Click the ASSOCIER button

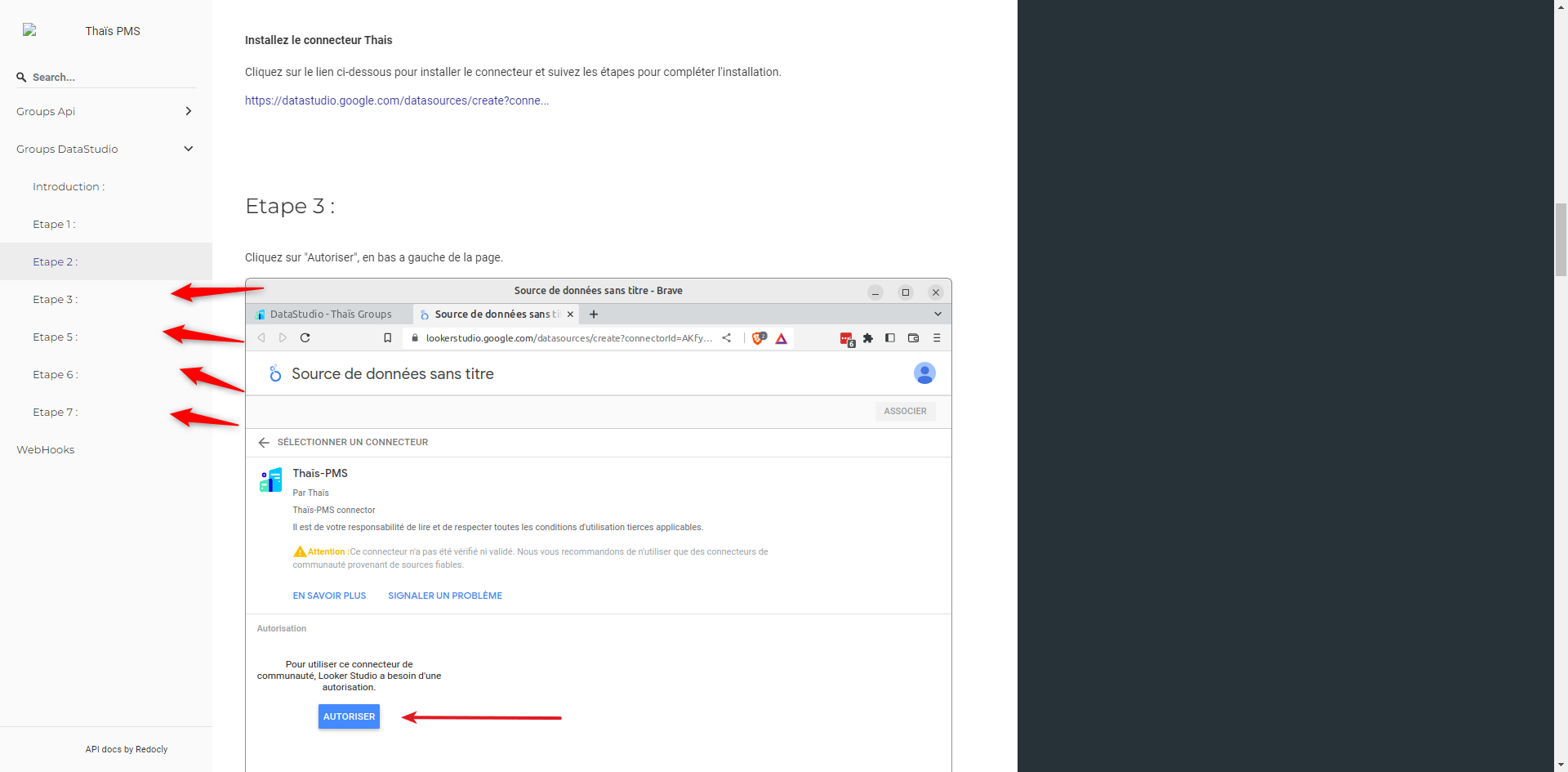(905, 411)
